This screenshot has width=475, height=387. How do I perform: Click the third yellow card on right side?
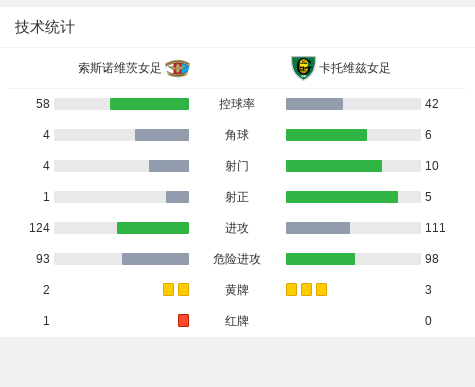321,289
